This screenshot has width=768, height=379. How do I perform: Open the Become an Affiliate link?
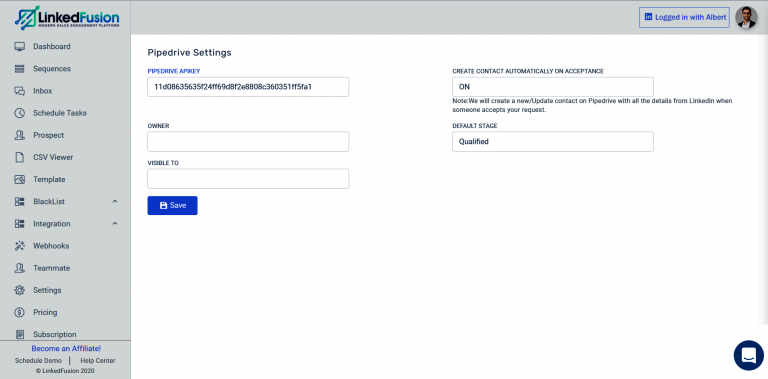66,349
